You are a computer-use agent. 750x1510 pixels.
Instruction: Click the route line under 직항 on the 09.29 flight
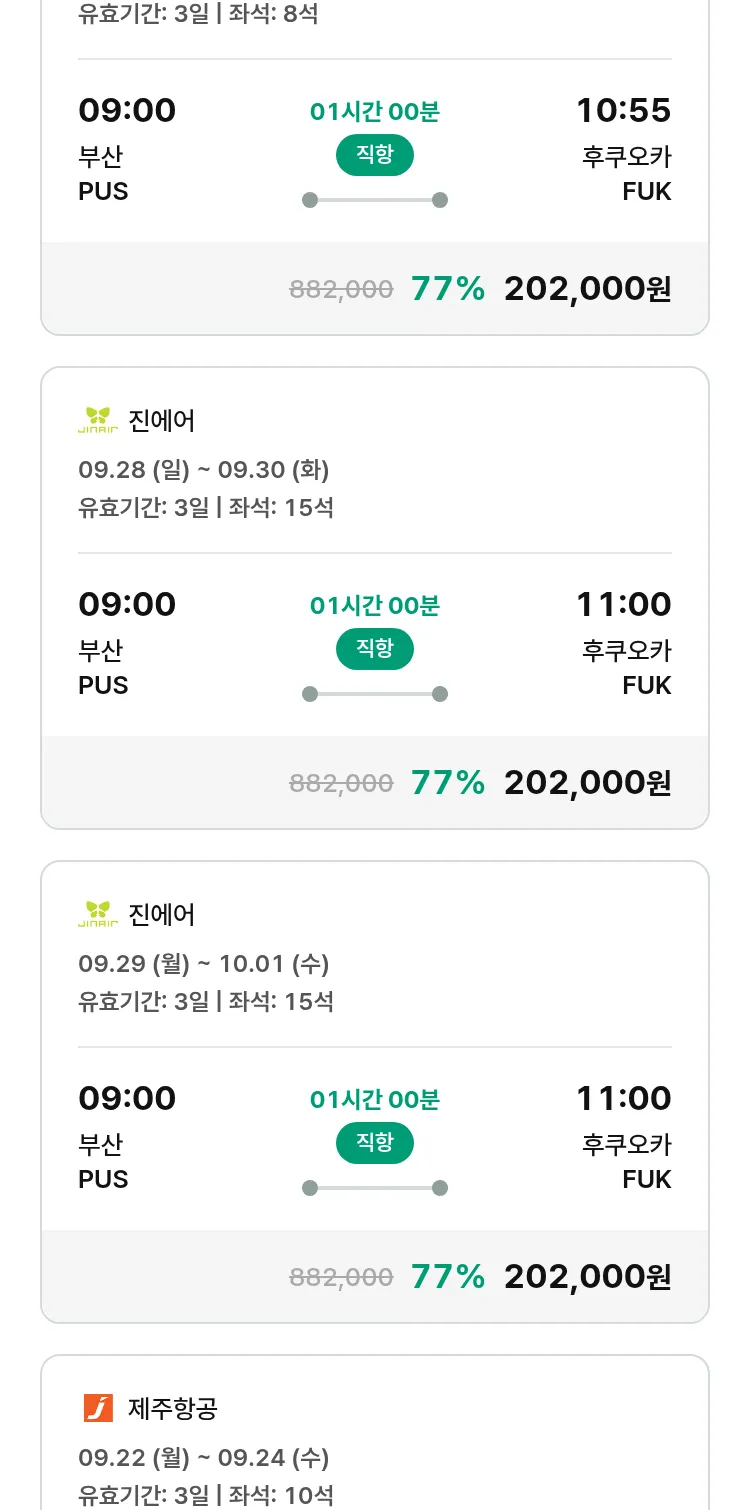tap(374, 1188)
